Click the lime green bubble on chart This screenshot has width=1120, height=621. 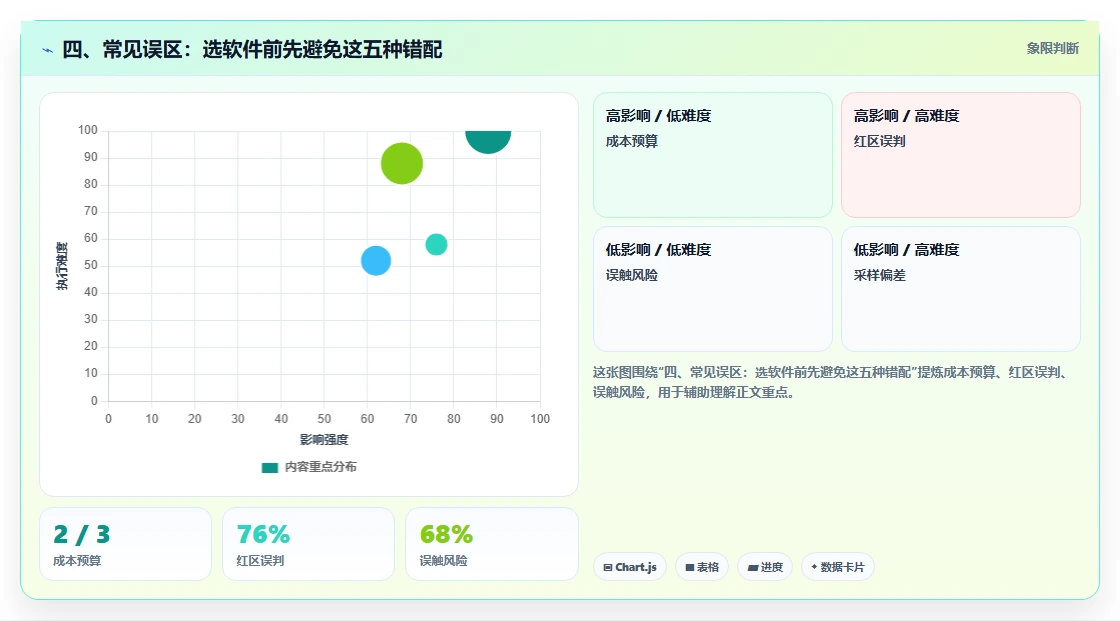[402, 164]
